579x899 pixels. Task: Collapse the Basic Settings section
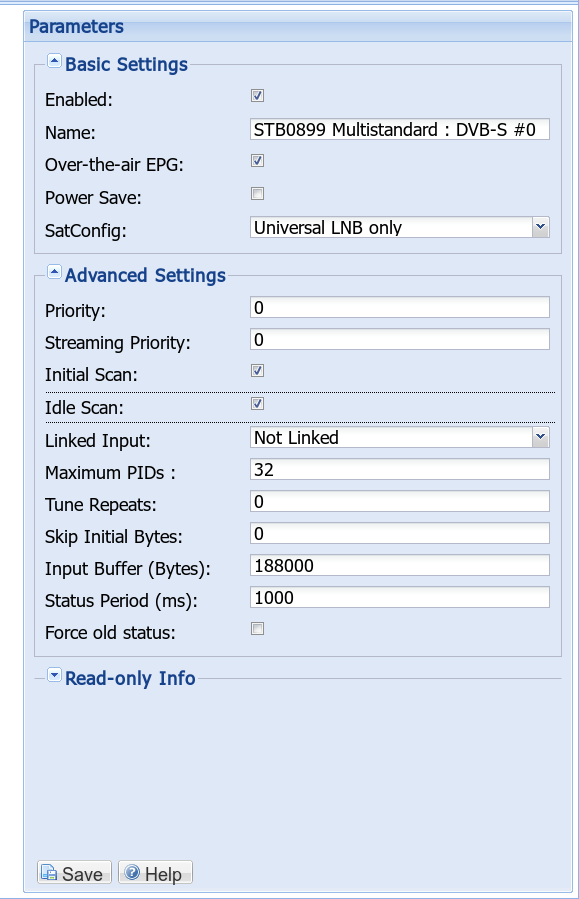(54, 60)
